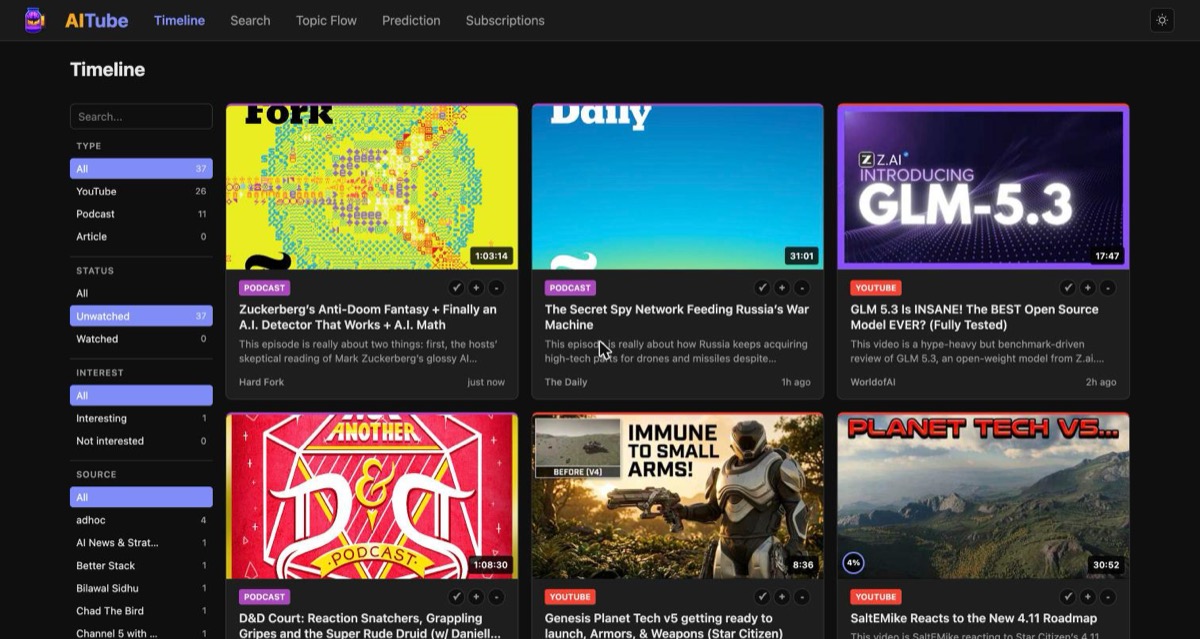
Task: Open the Search tab
Action: click(250, 20)
